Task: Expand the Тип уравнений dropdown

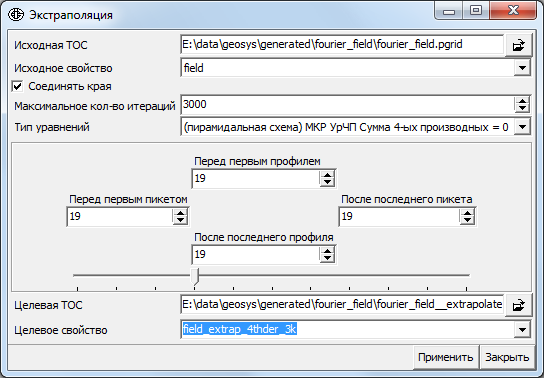Action: 522,127
